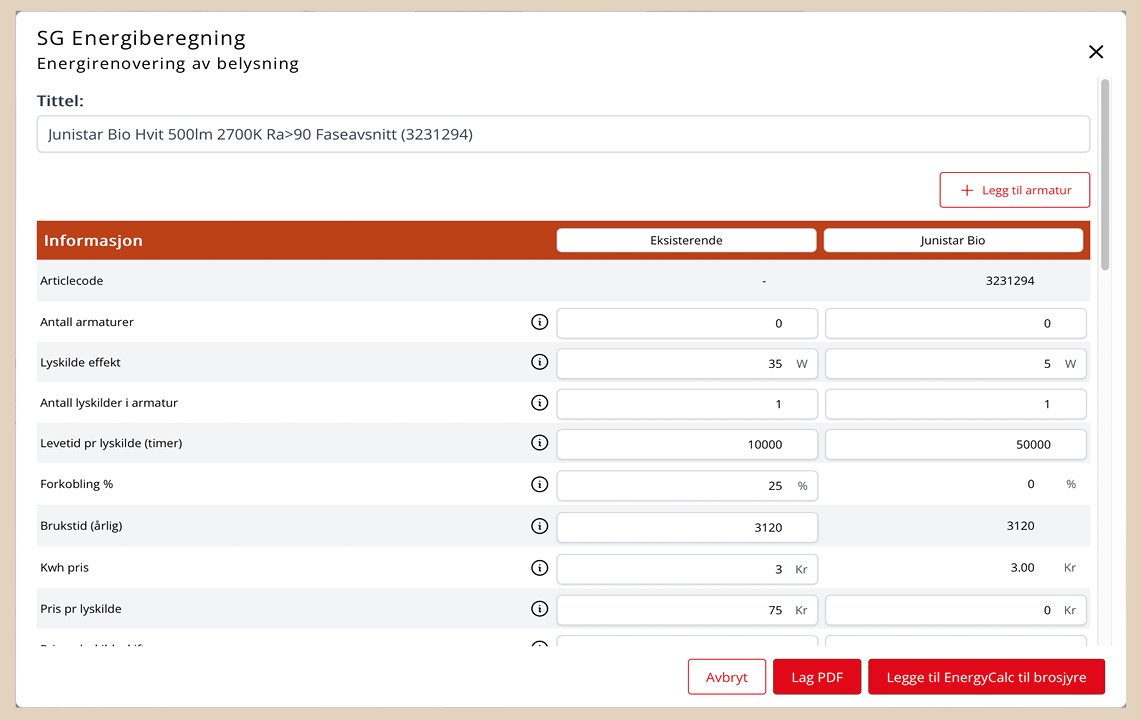Show Brukstid (årlig) info tooltip icon
Screen dimensions: 1141x720
point(539,526)
